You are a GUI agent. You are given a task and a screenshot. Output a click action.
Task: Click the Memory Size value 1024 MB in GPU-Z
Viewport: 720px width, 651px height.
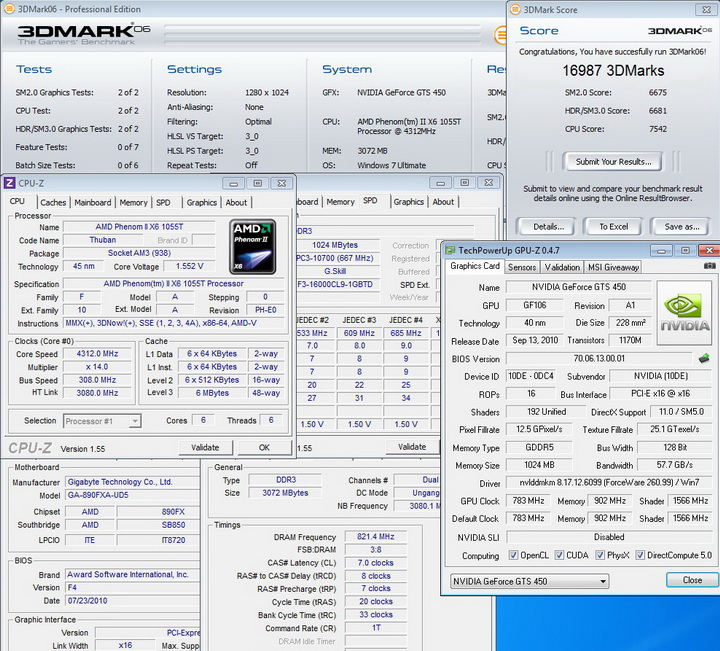click(x=539, y=465)
